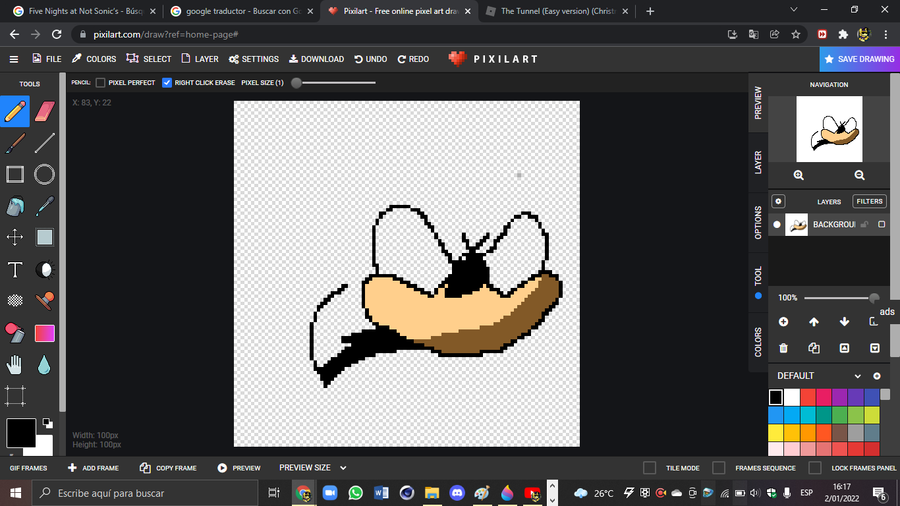The height and width of the screenshot is (506, 900).
Task: Select the Move tool
Action: 15,238
